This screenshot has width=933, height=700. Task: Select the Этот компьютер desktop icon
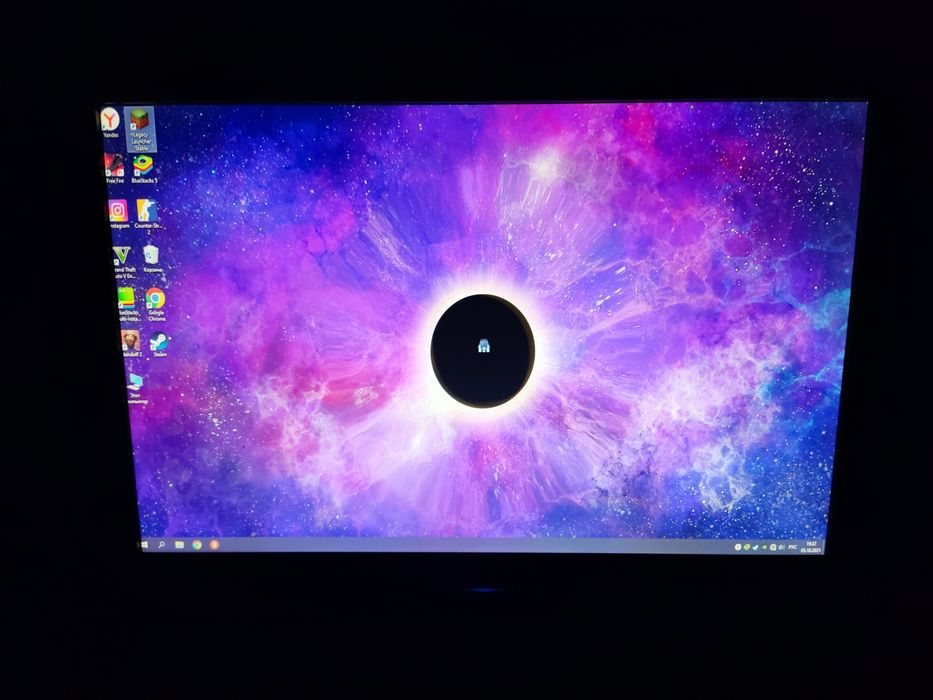[136, 389]
